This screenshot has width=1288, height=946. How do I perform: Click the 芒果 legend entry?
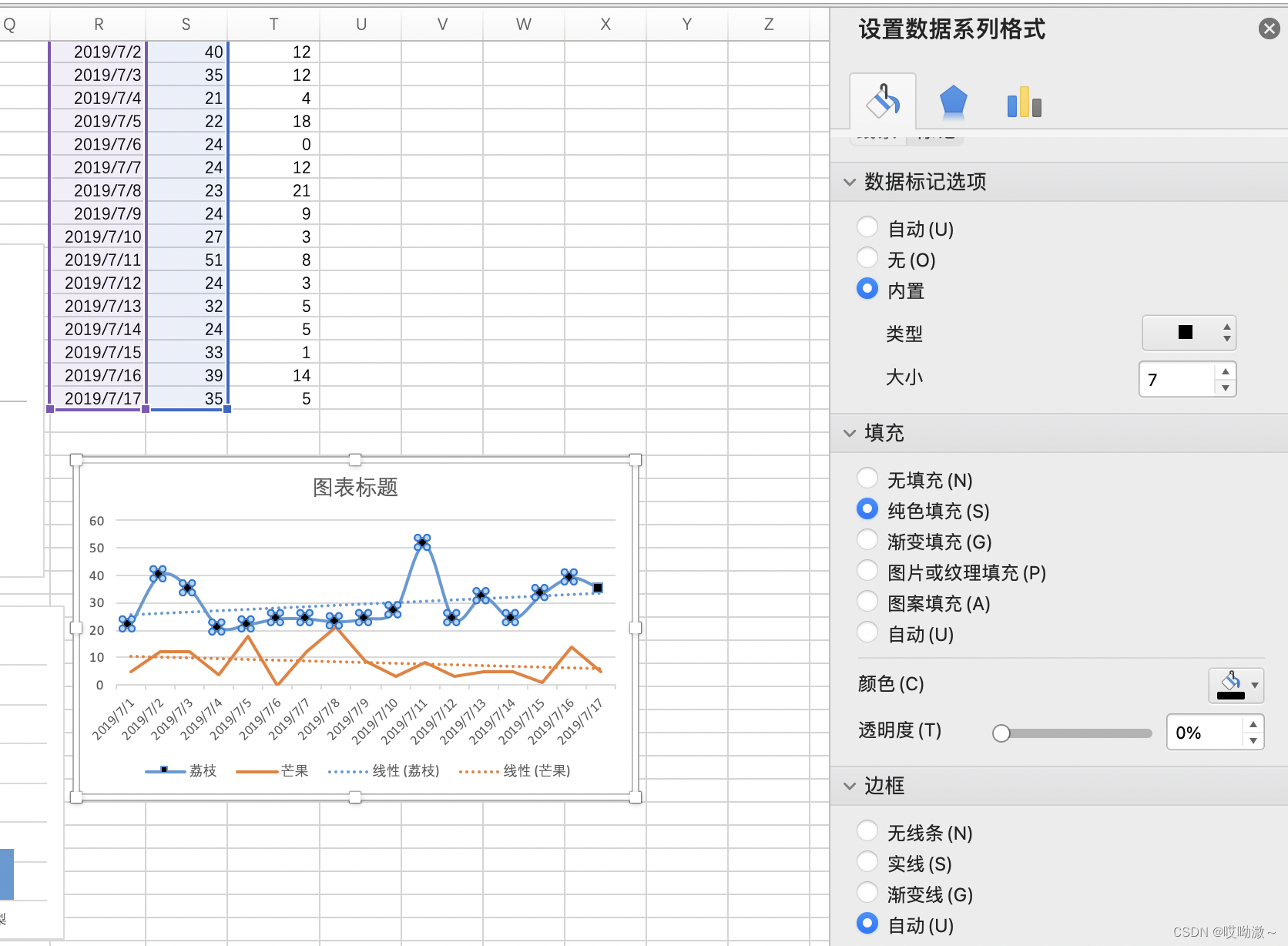tap(273, 770)
